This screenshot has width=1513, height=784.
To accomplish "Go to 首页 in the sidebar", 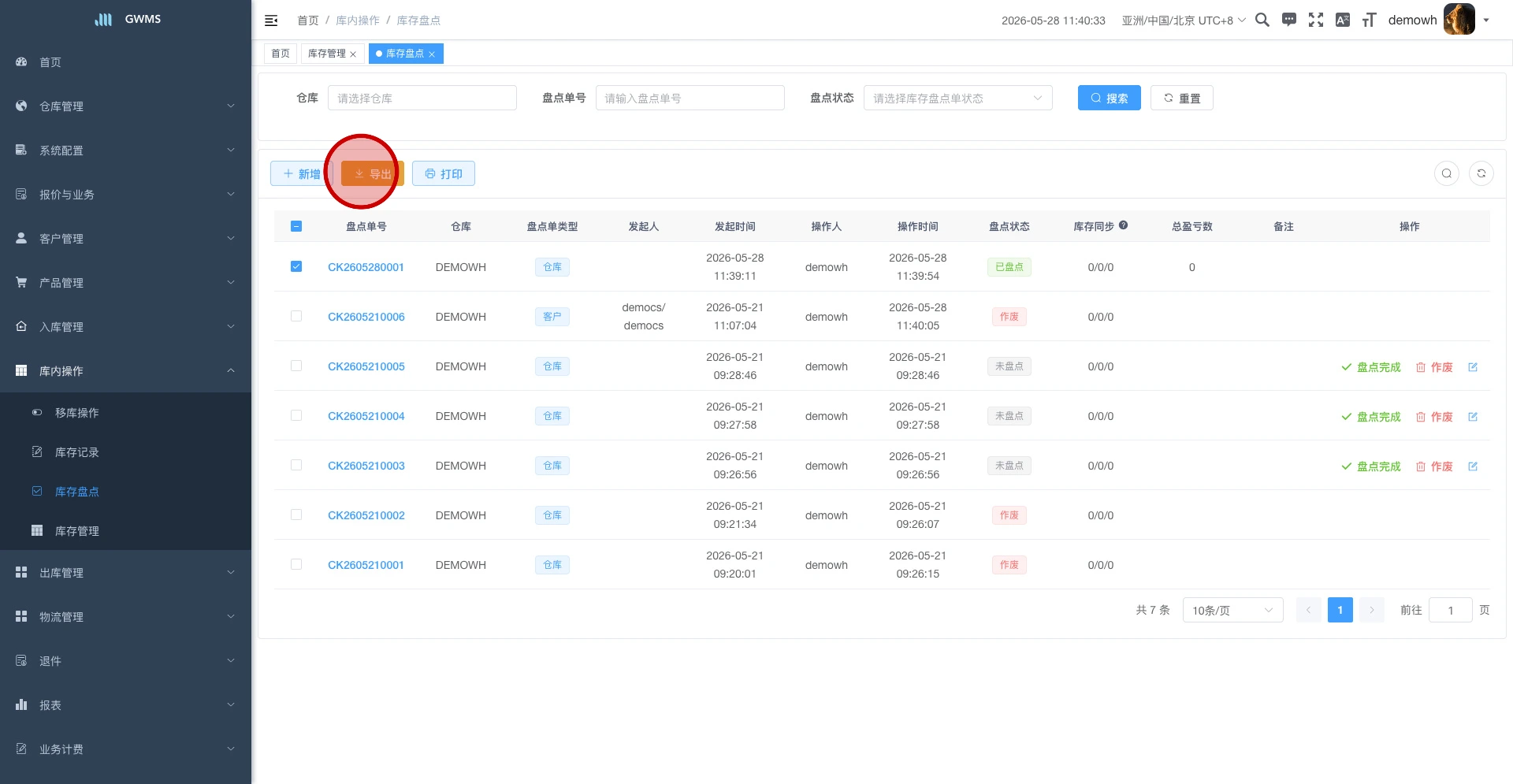I will [125, 61].
